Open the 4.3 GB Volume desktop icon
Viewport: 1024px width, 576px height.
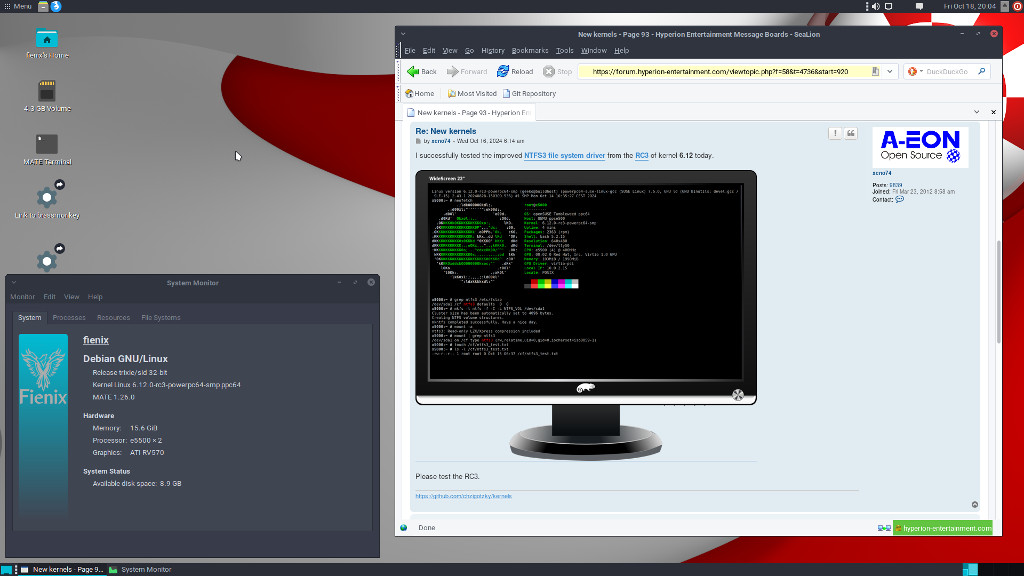[47, 96]
